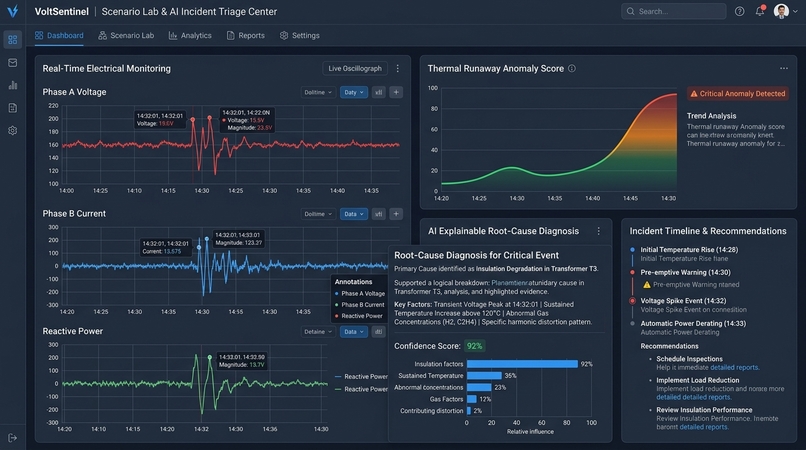Open Phase B Current Doltime dropdown
This screenshot has height=450, width=806.
click(x=318, y=214)
